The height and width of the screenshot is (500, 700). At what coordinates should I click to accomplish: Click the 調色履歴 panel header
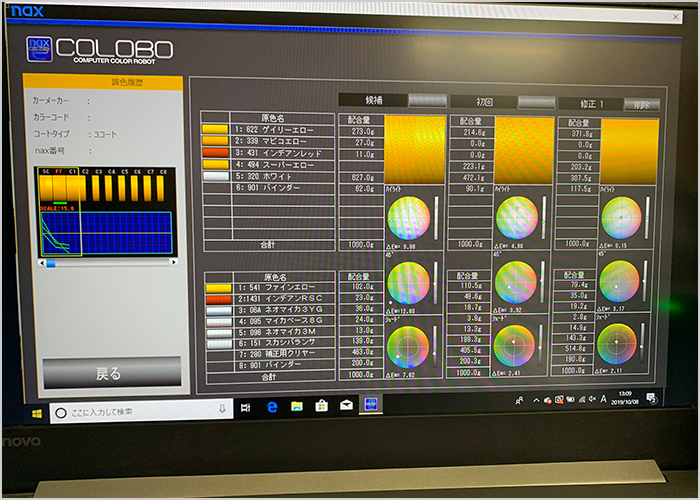click(103, 83)
